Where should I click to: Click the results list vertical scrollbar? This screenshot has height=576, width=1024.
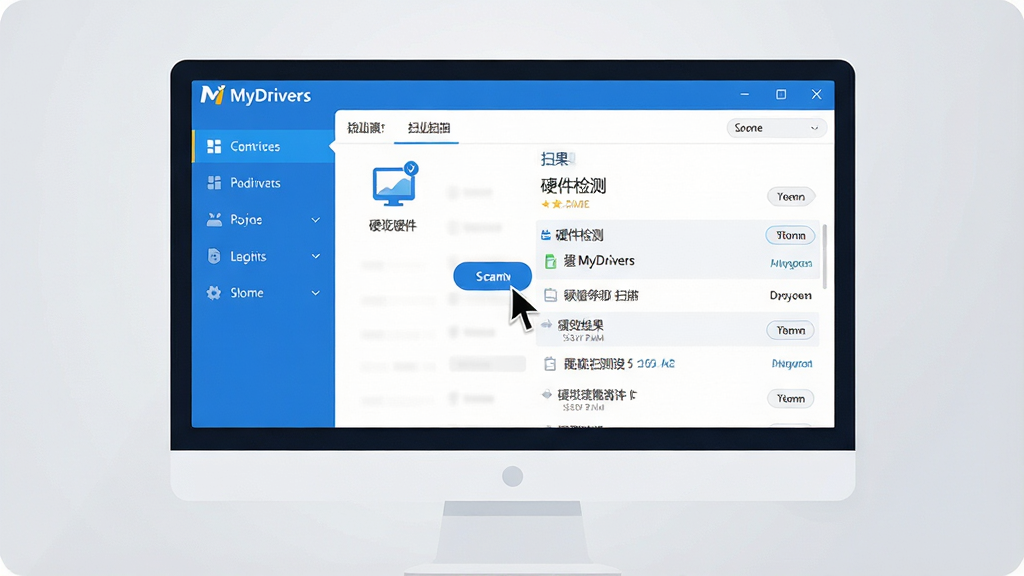(824, 257)
